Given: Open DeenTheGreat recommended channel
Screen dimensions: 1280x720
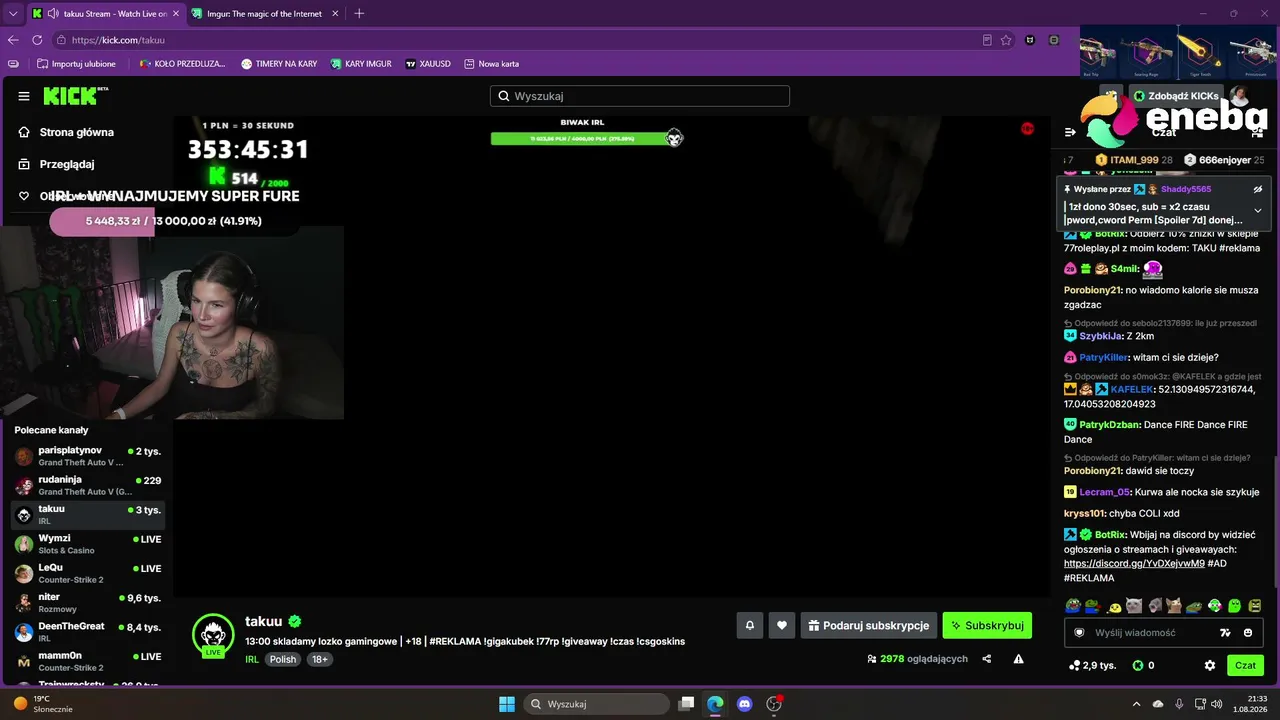Looking at the screenshot, I should pos(88,632).
